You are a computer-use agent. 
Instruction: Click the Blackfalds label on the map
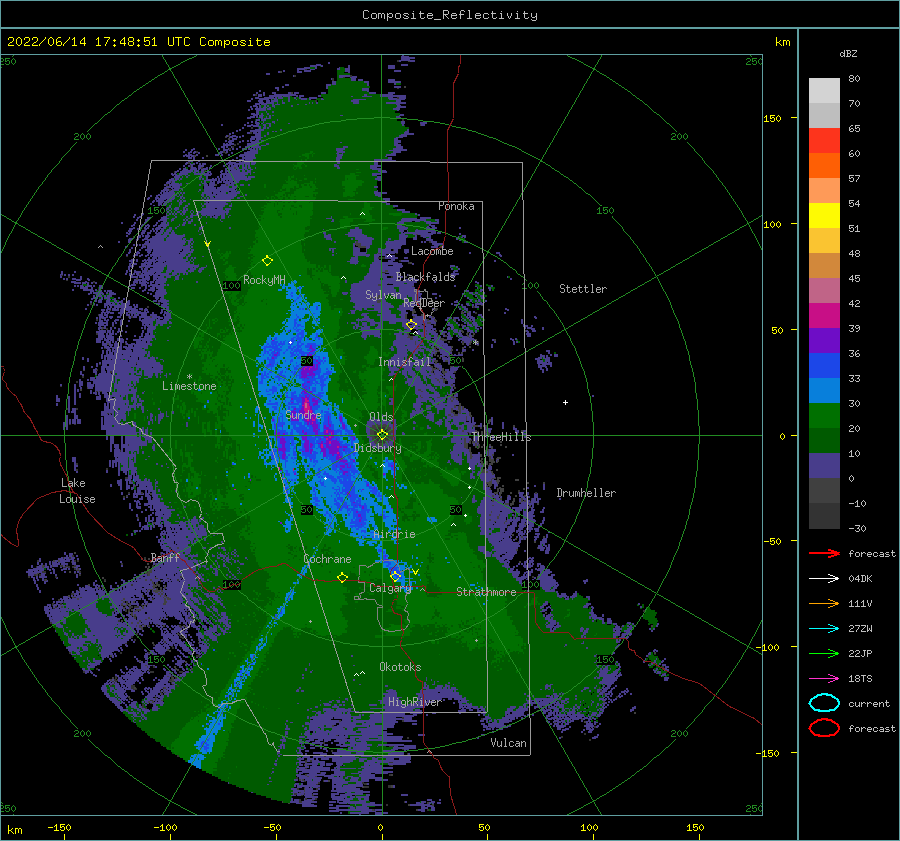coord(425,277)
